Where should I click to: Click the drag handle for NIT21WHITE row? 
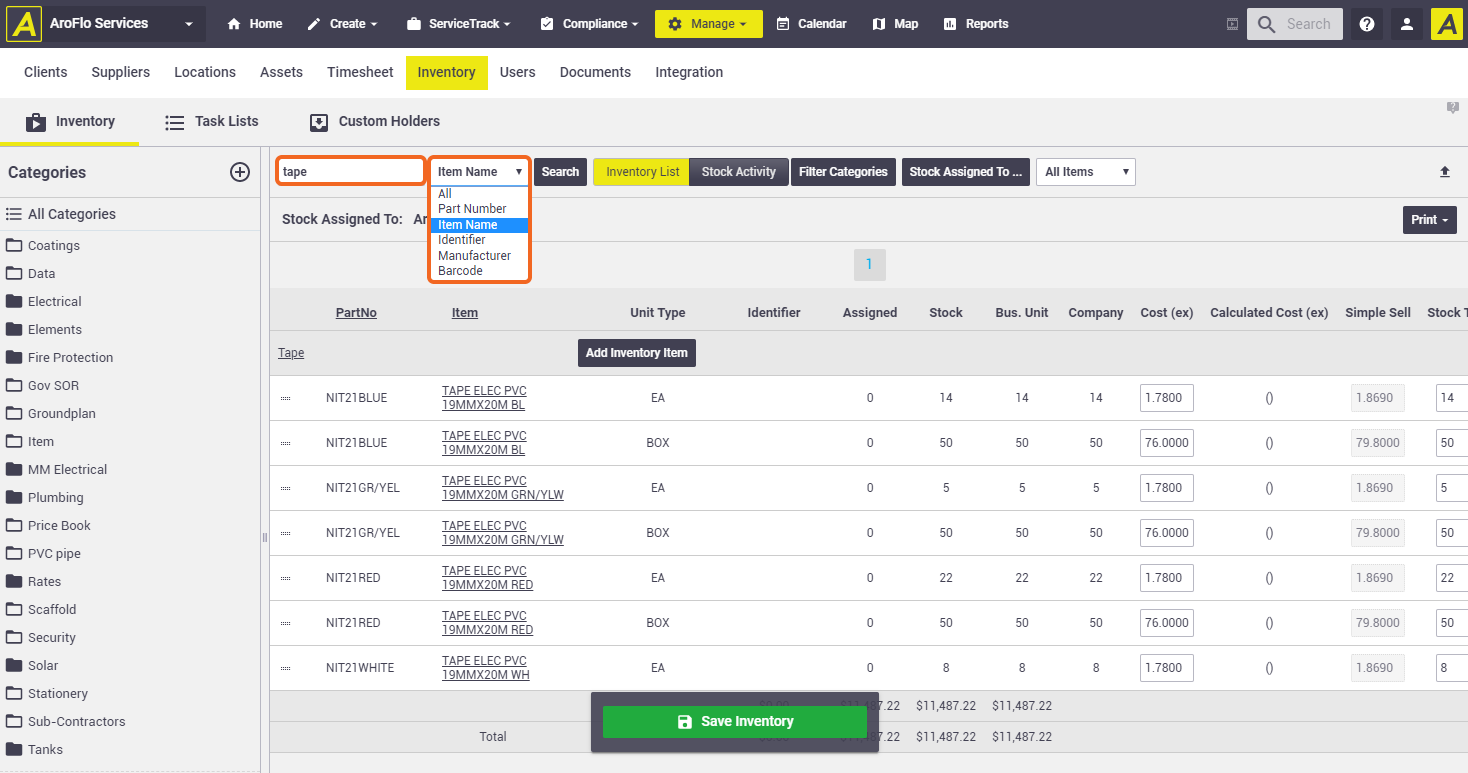285,668
